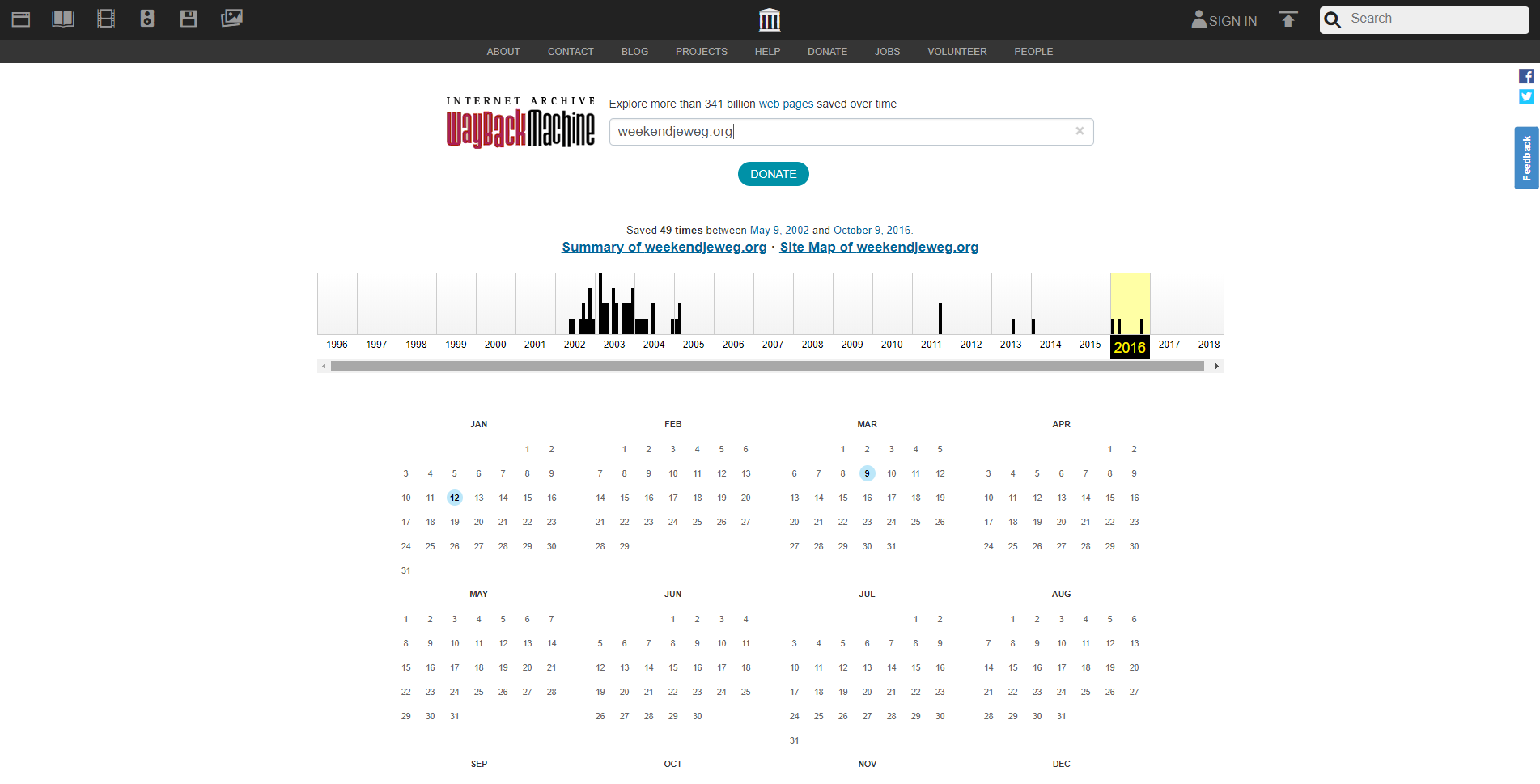The image size is (1540, 784).
Task: Open the CONTACT menu item
Action: [x=571, y=52]
